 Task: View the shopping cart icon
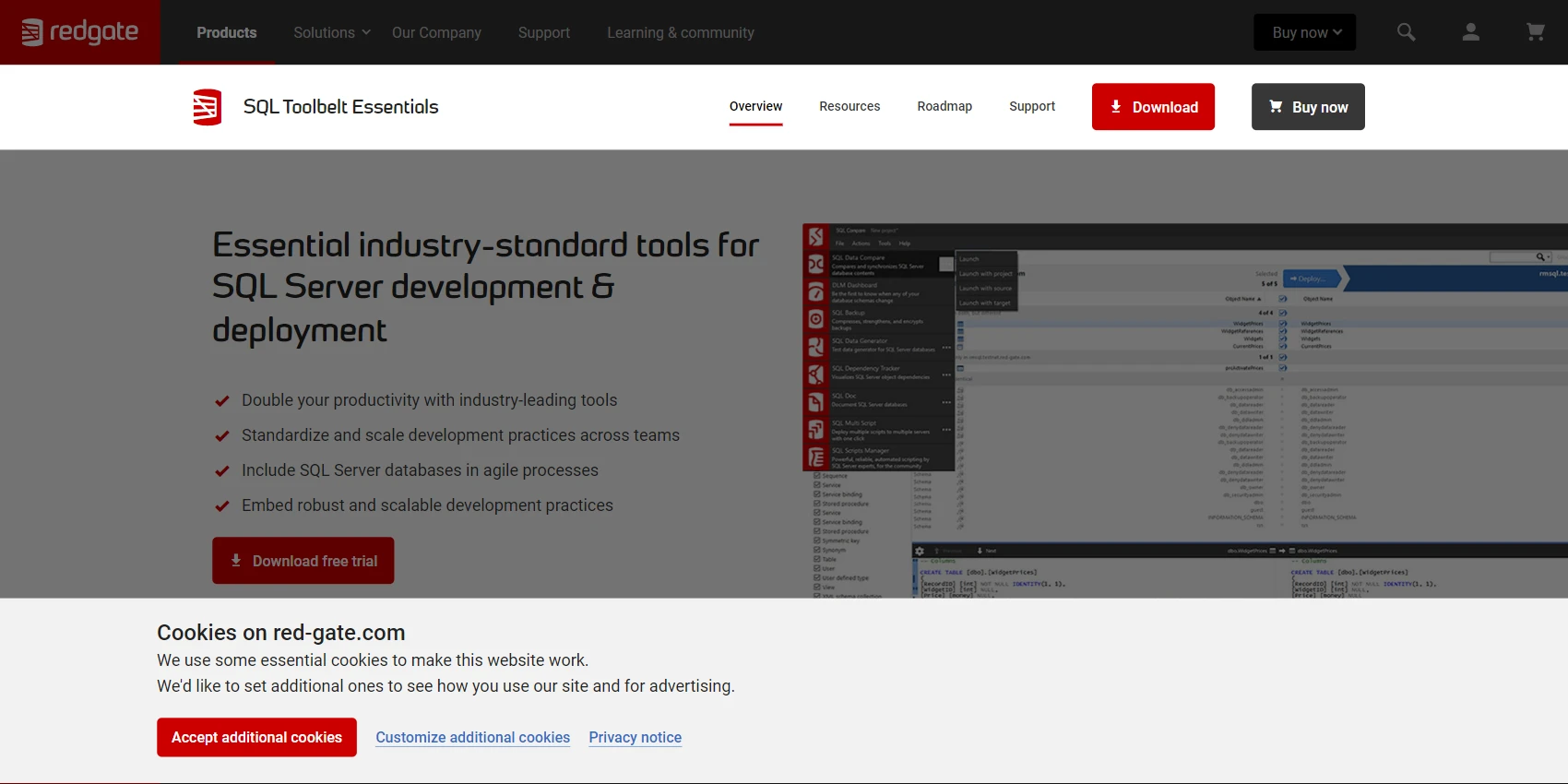pos(1536,32)
